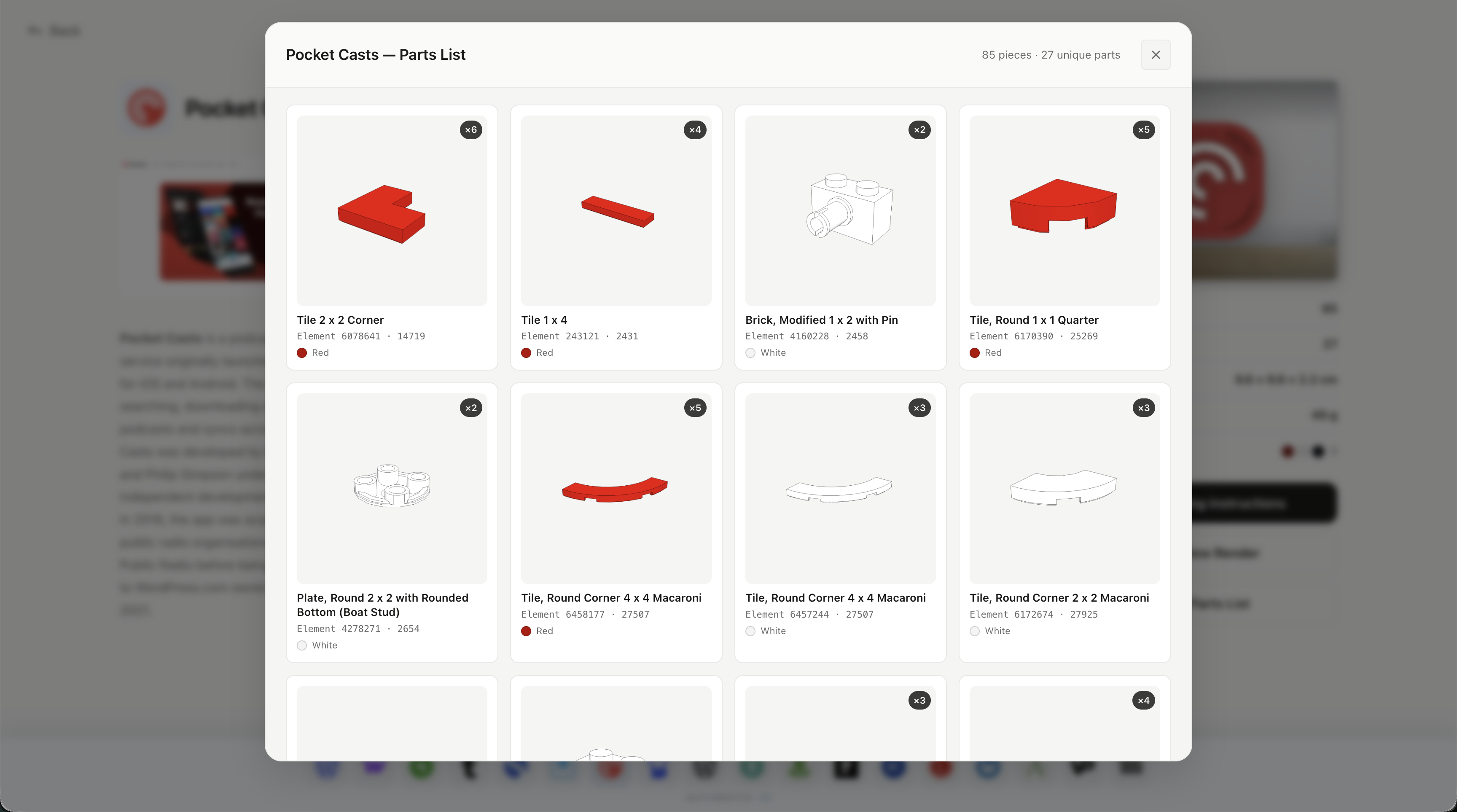Click the Back link on the page behind

[x=55, y=30]
